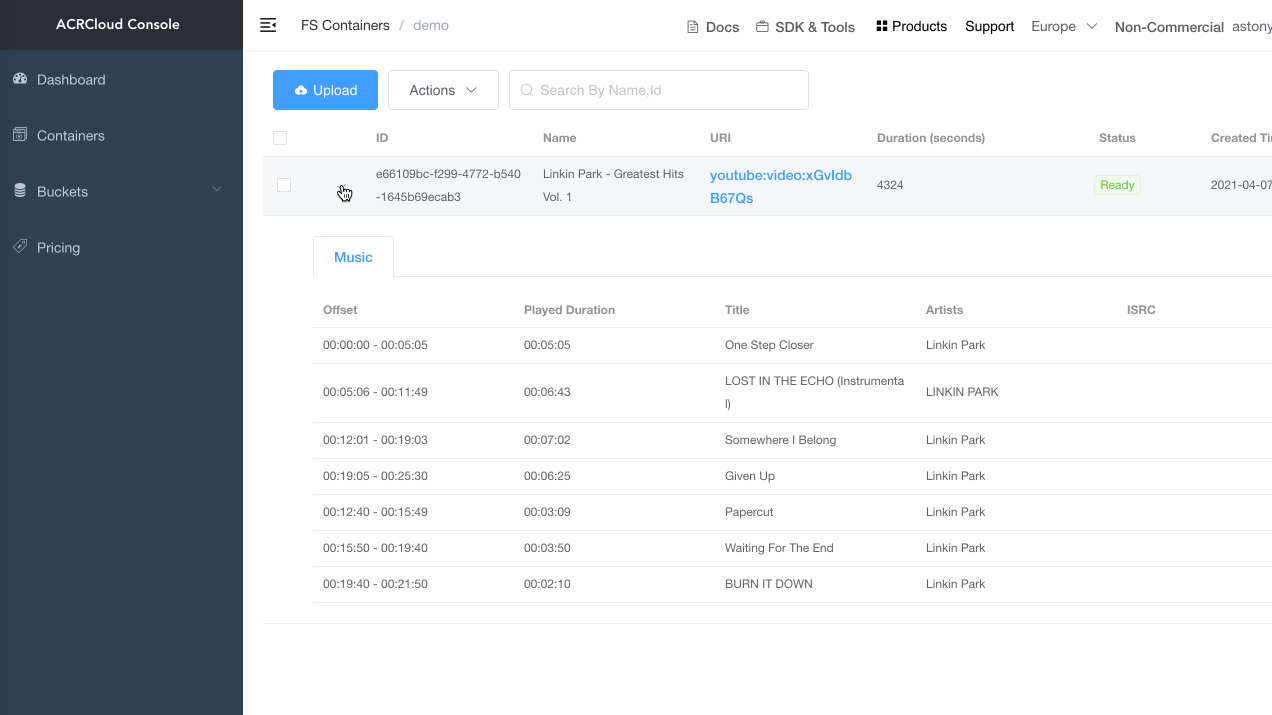Screen dimensions: 1272x715
Task: Click the ISRC column header
Action: point(1141,310)
